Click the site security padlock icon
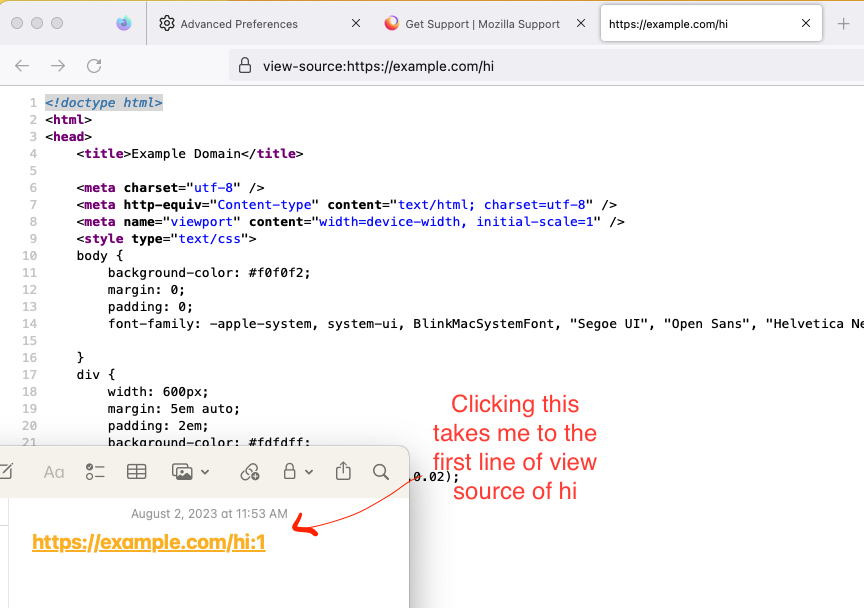The width and height of the screenshot is (864, 608). point(245,66)
